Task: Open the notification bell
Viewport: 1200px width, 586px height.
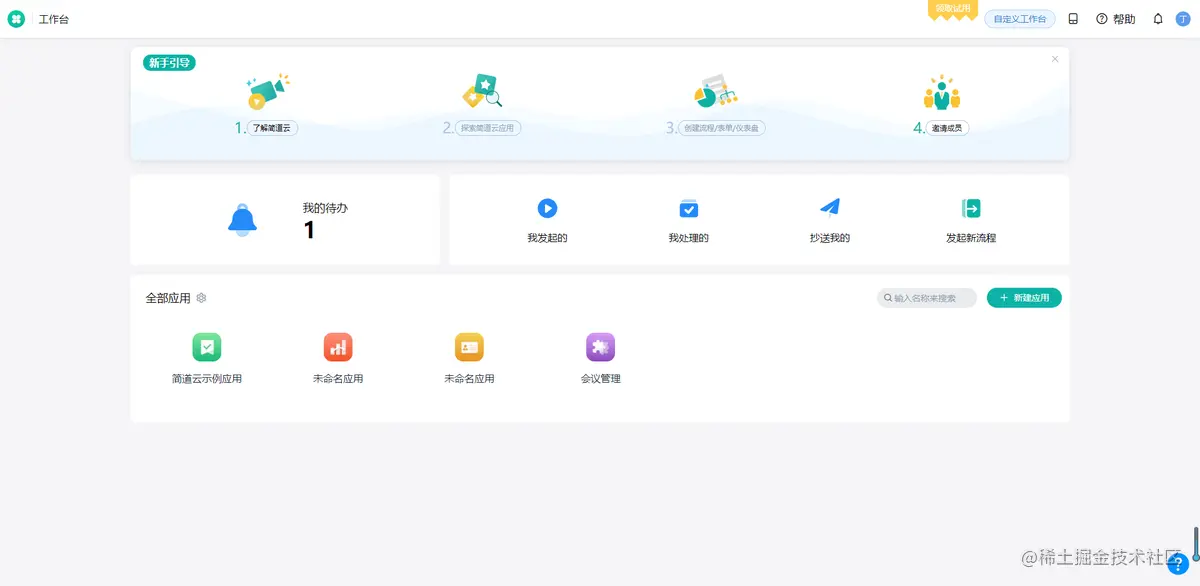Action: coord(1158,19)
